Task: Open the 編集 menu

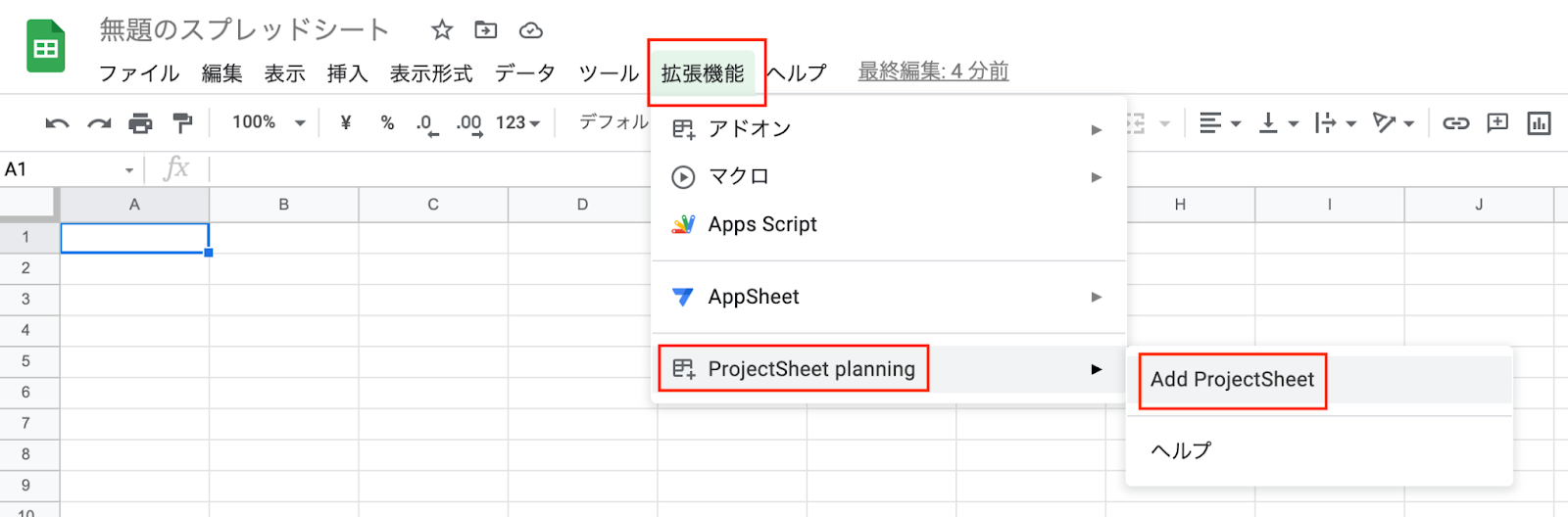Action: pyautogui.click(x=221, y=73)
